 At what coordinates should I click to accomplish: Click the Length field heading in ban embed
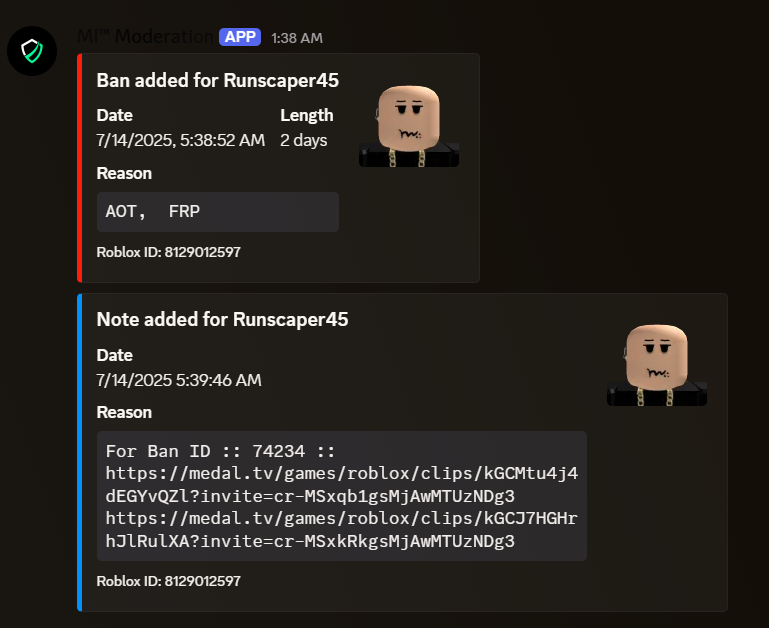coord(307,115)
